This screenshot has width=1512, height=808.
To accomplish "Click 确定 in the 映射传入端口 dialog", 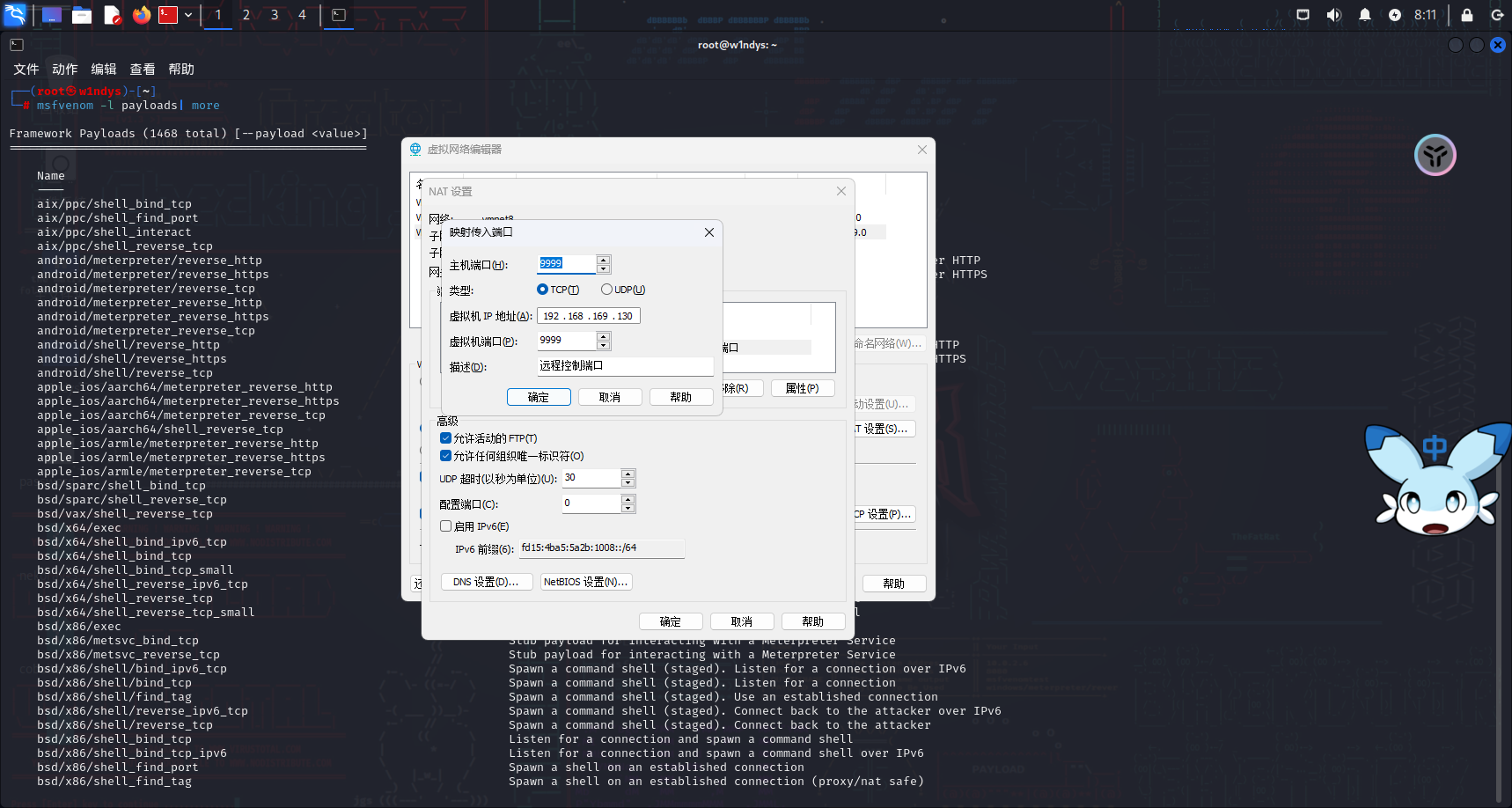I will pos(539,398).
